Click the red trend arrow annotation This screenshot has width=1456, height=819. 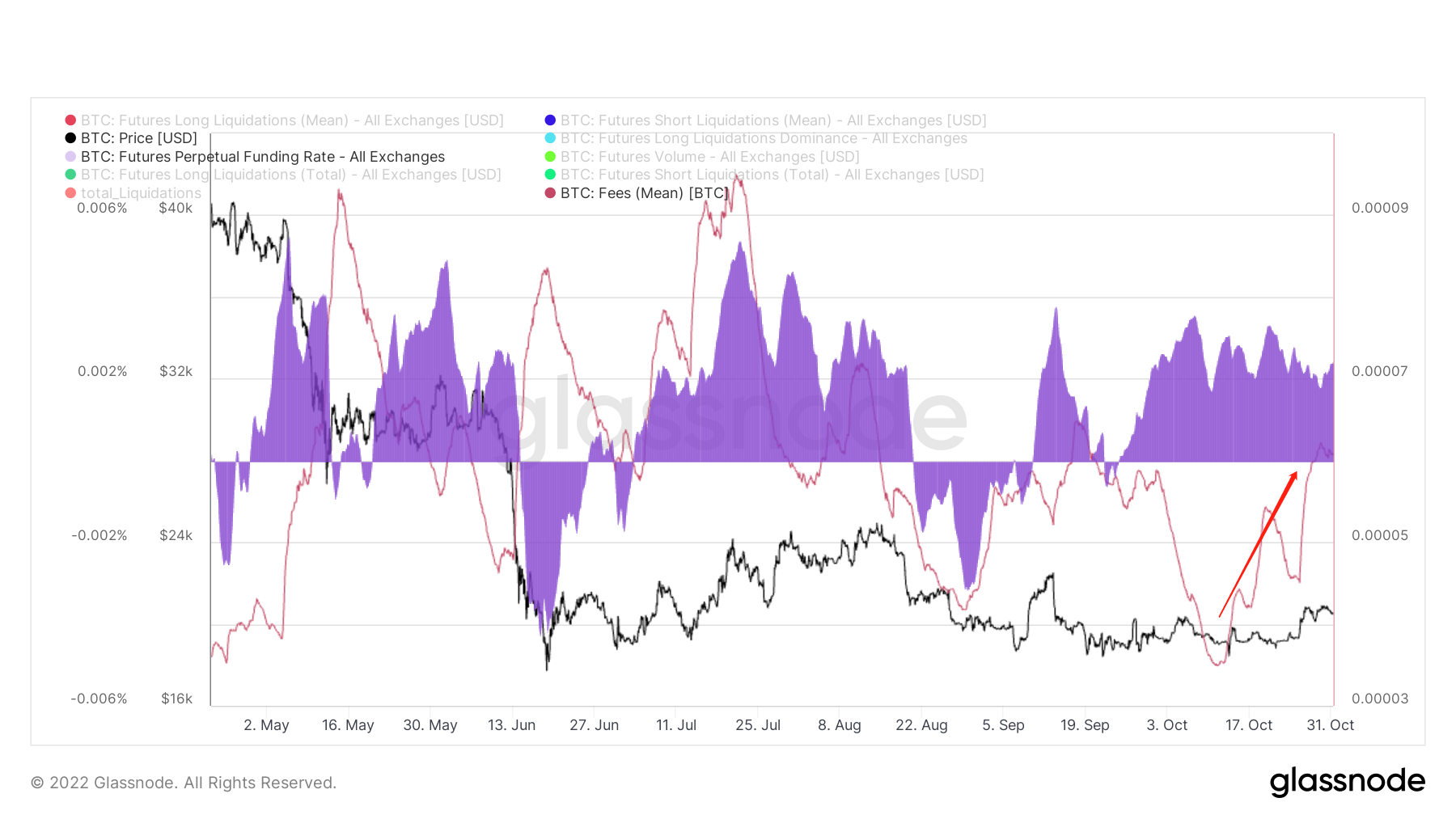click(1258, 545)
